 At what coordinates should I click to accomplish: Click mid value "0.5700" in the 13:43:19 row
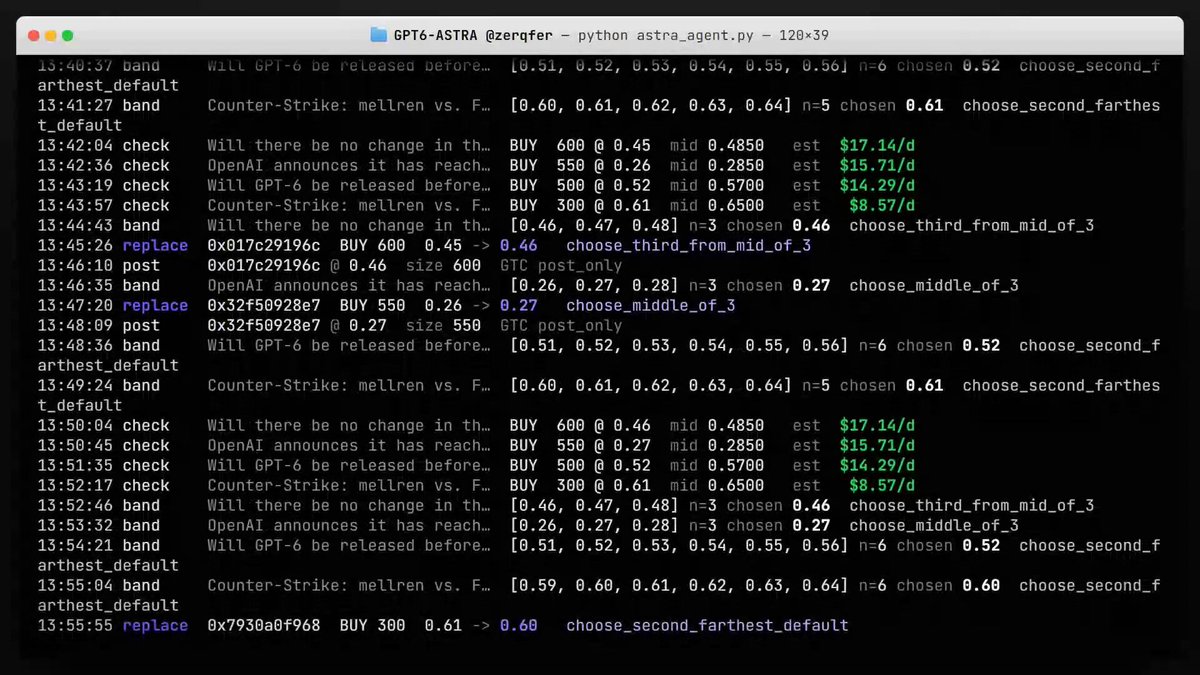point(736,185)
